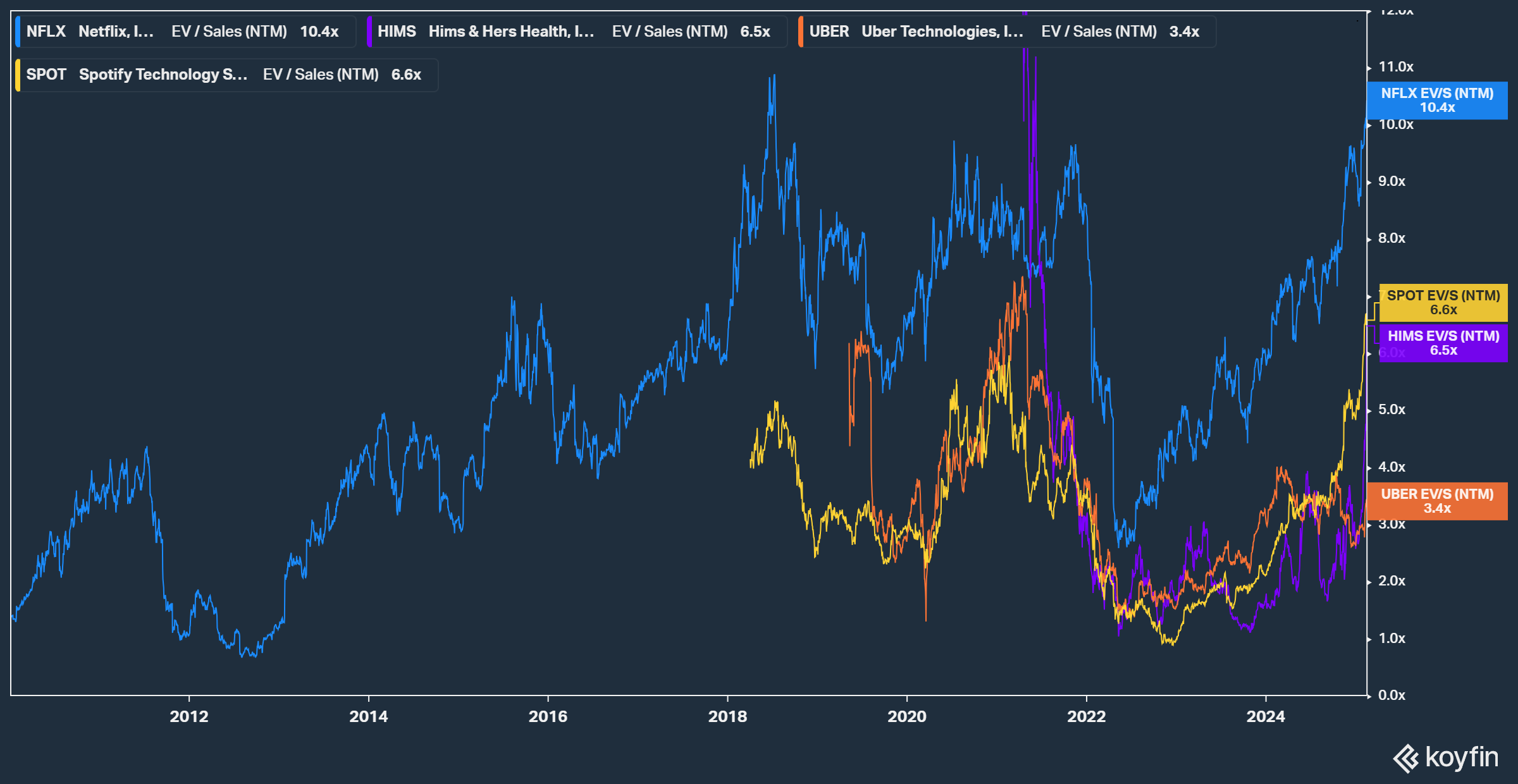Viewport: 1518px width, 784px height.
Task: Click the SPOT value 6.6x in legend
Action: 406,75
